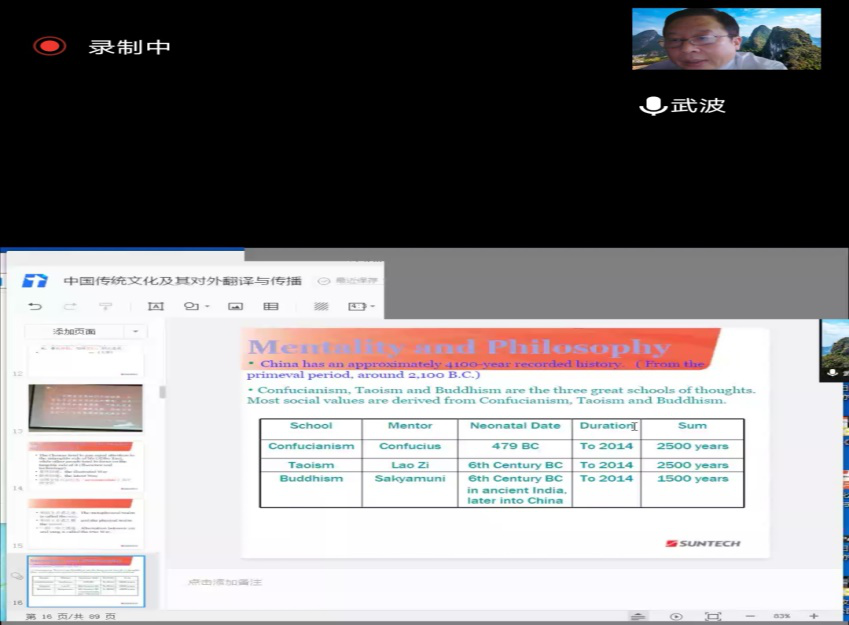Insert a table from toolbar

[x=271, y=306]
